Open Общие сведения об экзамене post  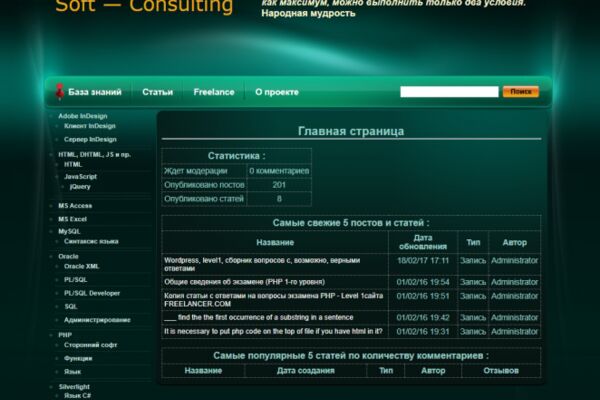click(x=245, y=282)
